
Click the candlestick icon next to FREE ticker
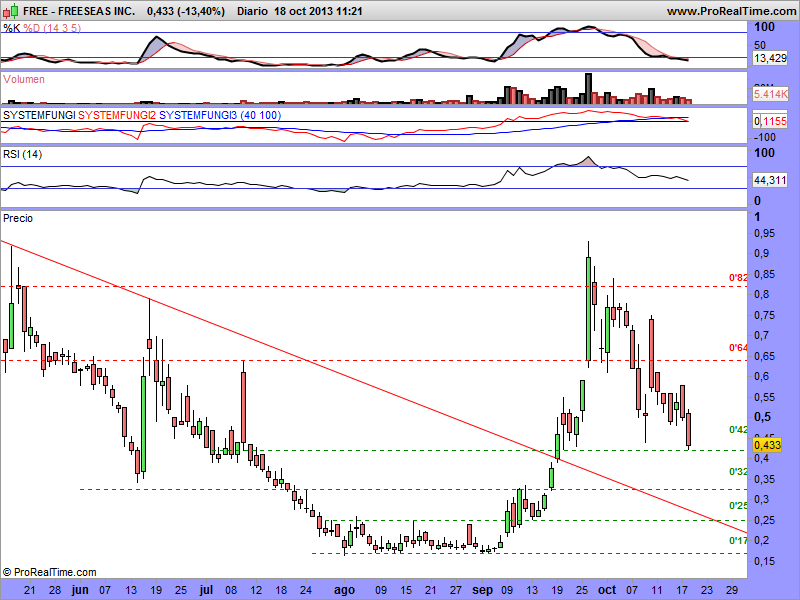coord(11,10)
